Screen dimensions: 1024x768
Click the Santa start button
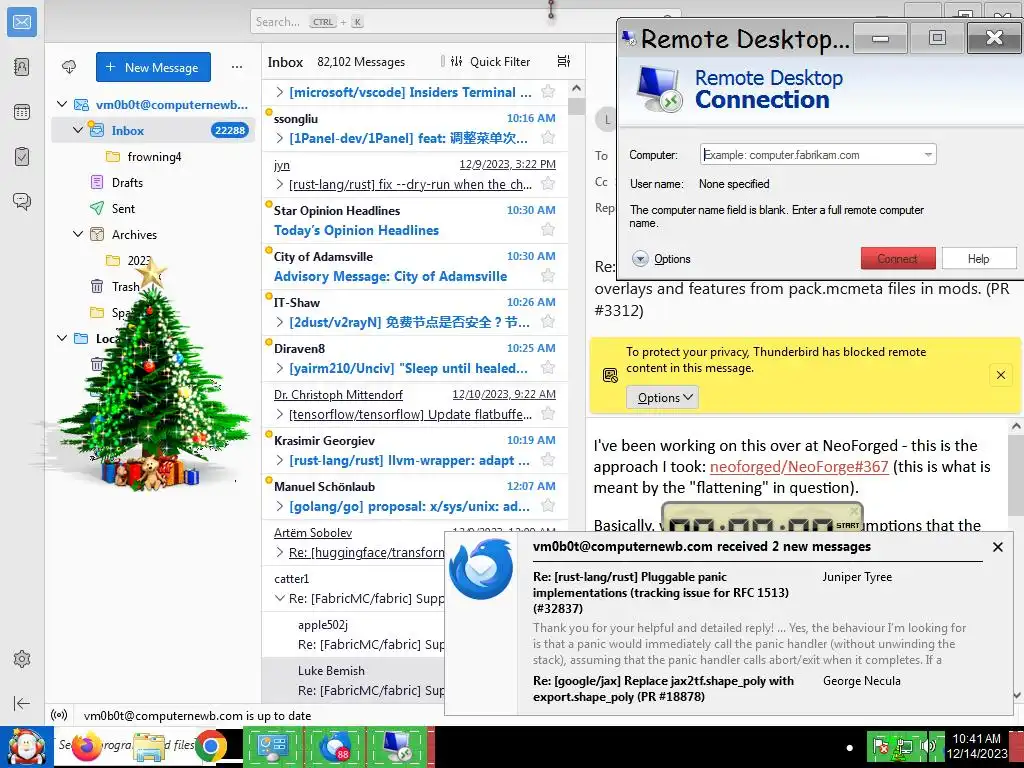pyautogui.click(x=26, y=746)
